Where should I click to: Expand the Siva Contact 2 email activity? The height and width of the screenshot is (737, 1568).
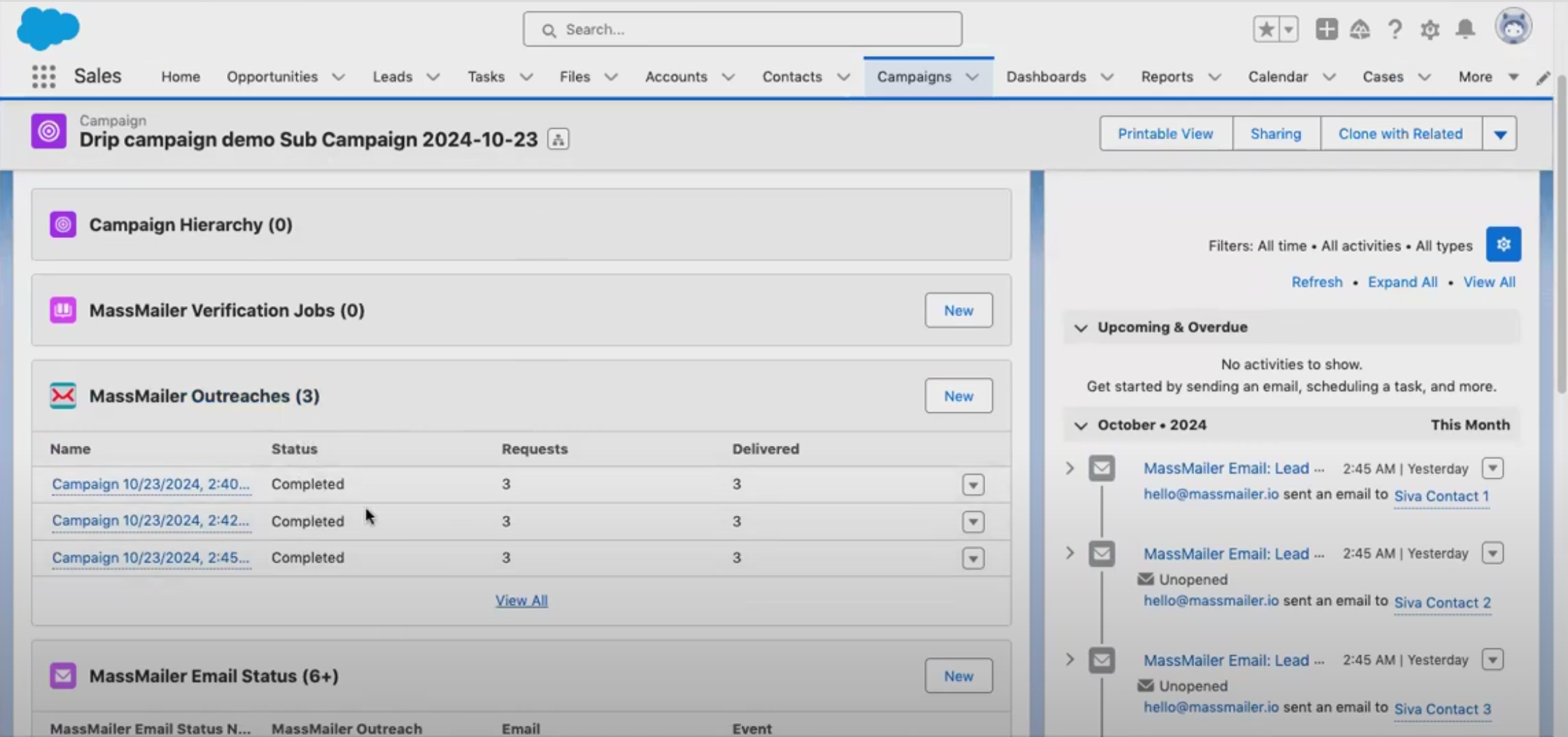[1069, 553]
